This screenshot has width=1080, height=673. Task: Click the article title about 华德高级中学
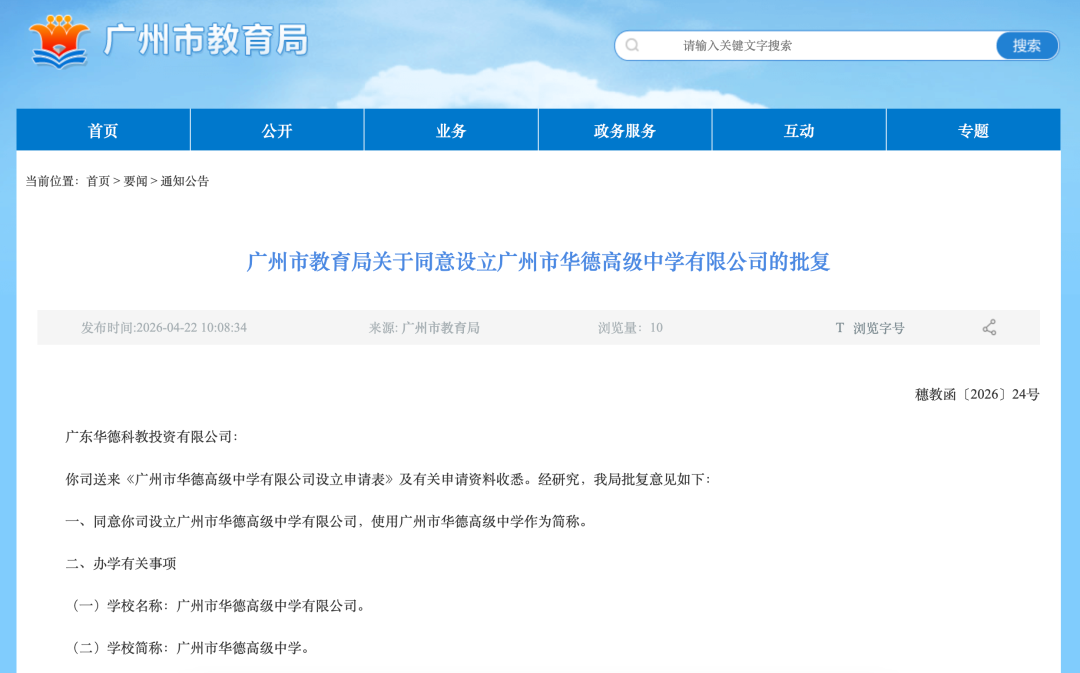pos(538,262)
